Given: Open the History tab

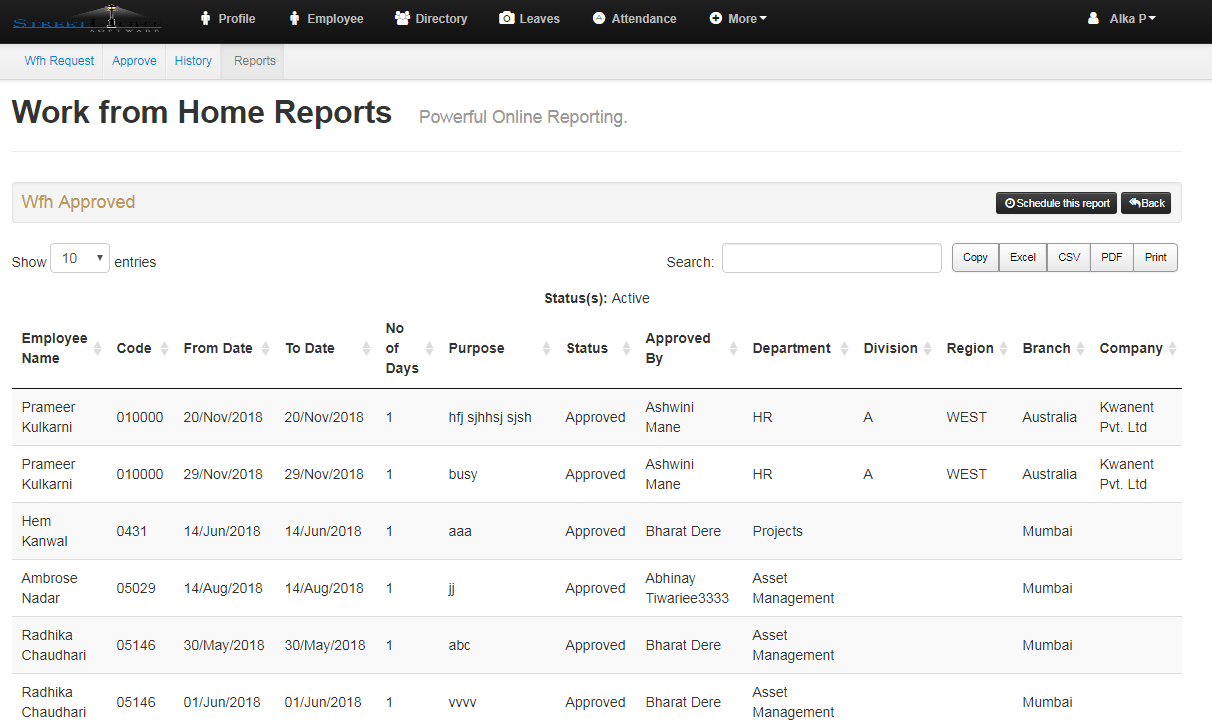Looking at the screenshot, I should coord(192,60).
